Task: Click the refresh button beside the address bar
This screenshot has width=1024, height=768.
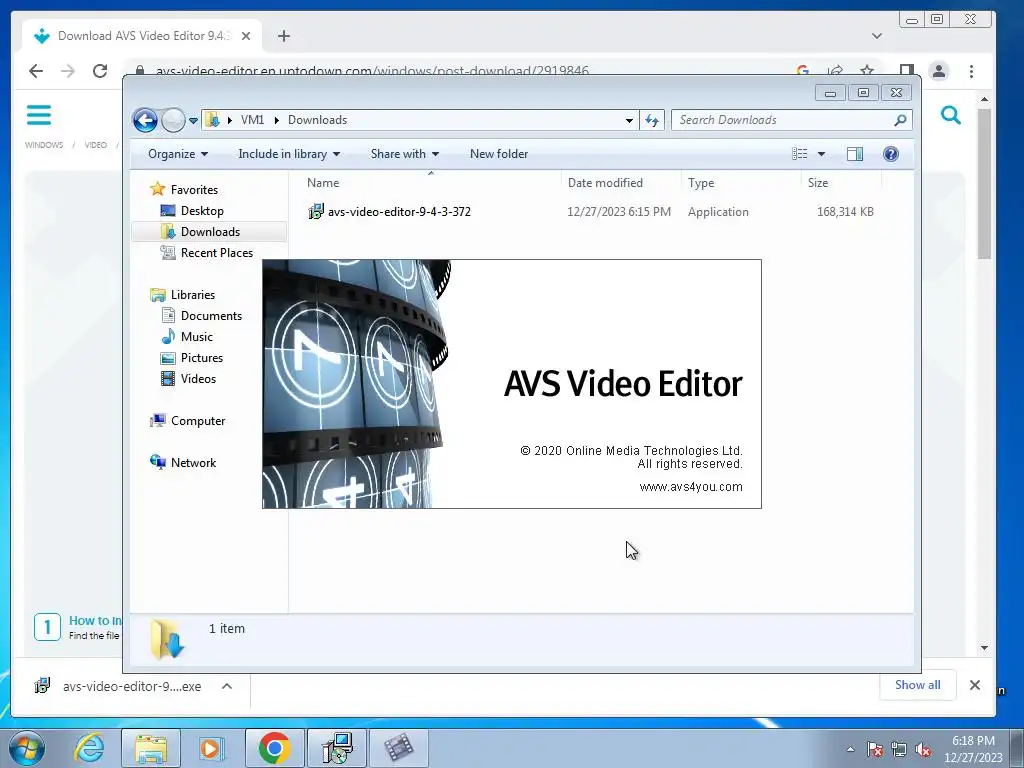Action: [652, 120]
